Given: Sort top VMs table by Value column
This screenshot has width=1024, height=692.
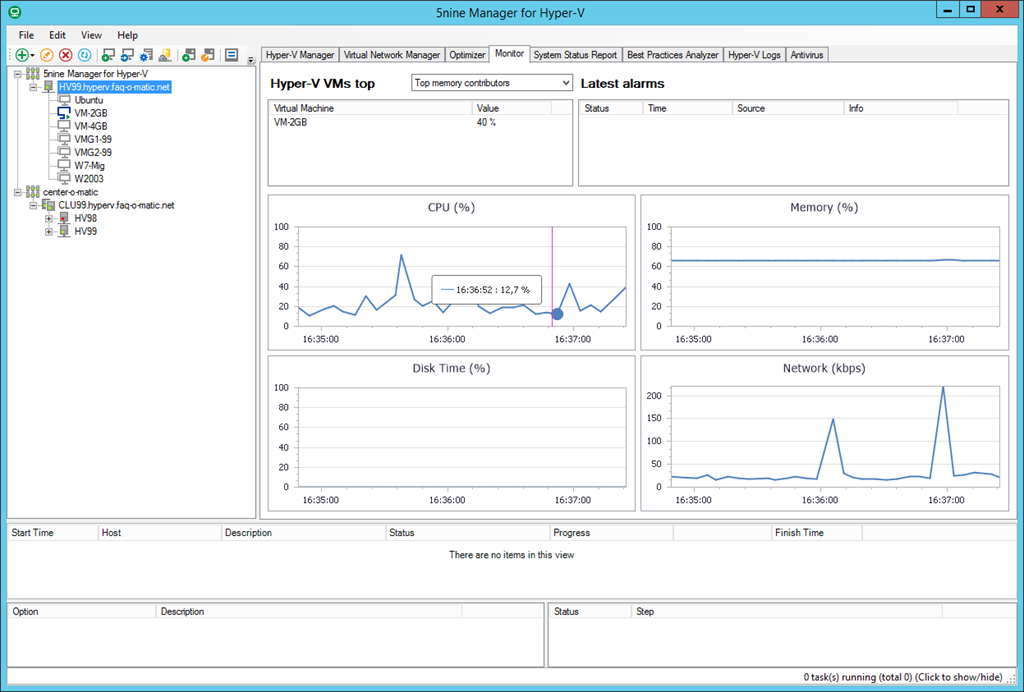Looking at the screenshot, I should click(x=512, y=108).
